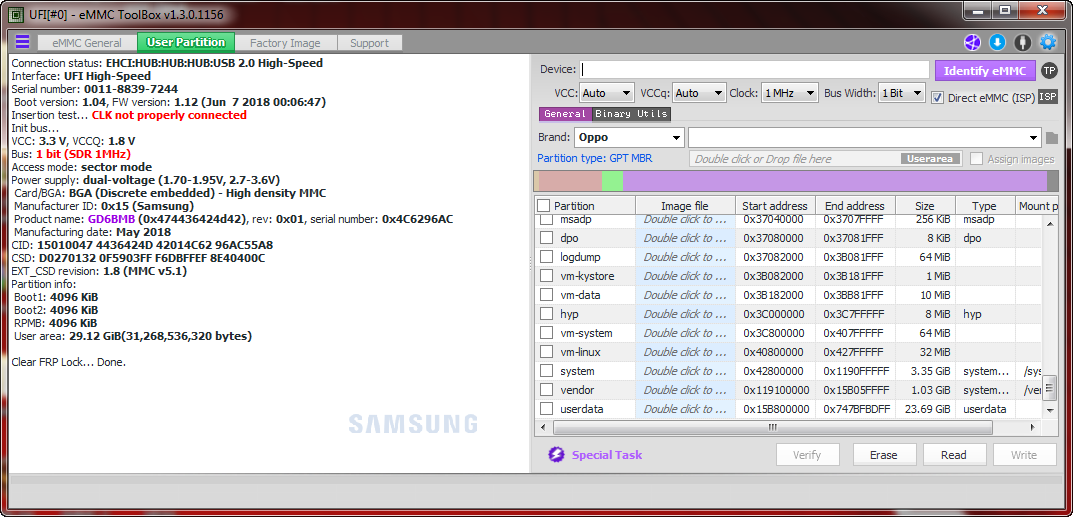Image resolution: width=1073 pixels, height=517 pixels.
Task: Click the Special Task link
Action: click(x=607, y=455)
